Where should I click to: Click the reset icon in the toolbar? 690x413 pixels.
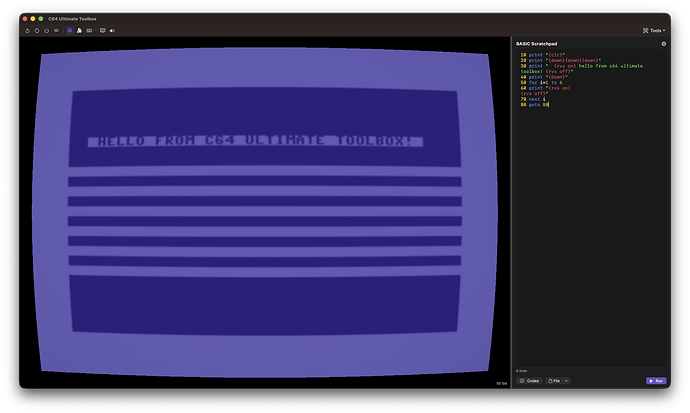point(27,31)
